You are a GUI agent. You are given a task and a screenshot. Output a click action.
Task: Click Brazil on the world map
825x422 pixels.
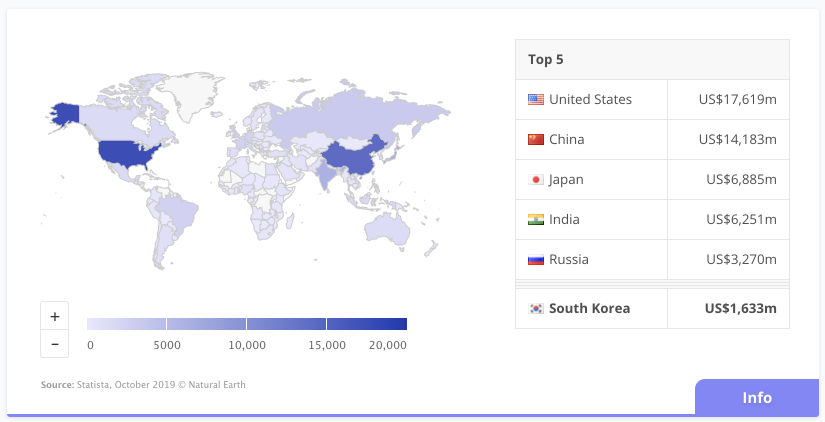click(176, 213)
